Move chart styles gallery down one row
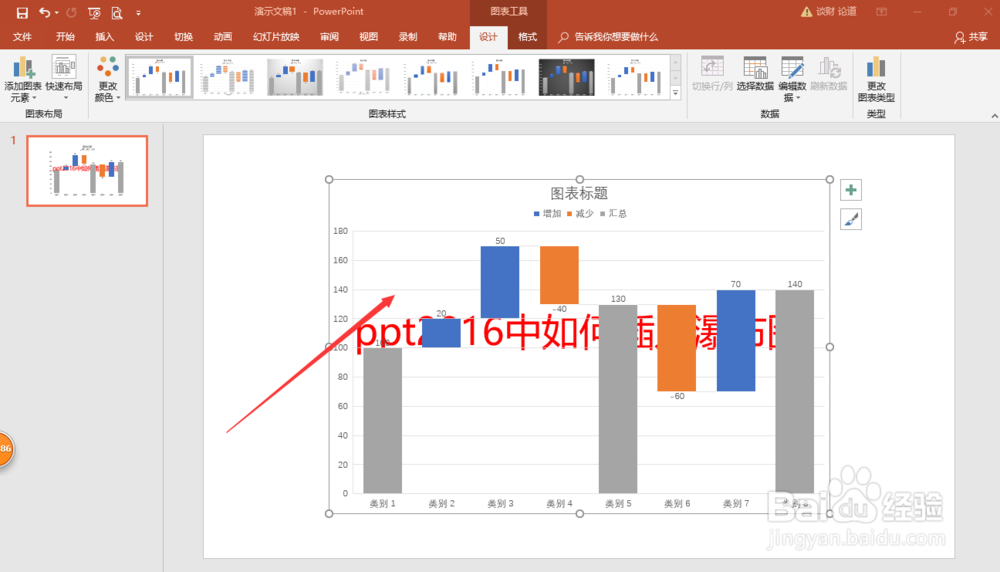1000x572 pixels. [x=675, y=78]
